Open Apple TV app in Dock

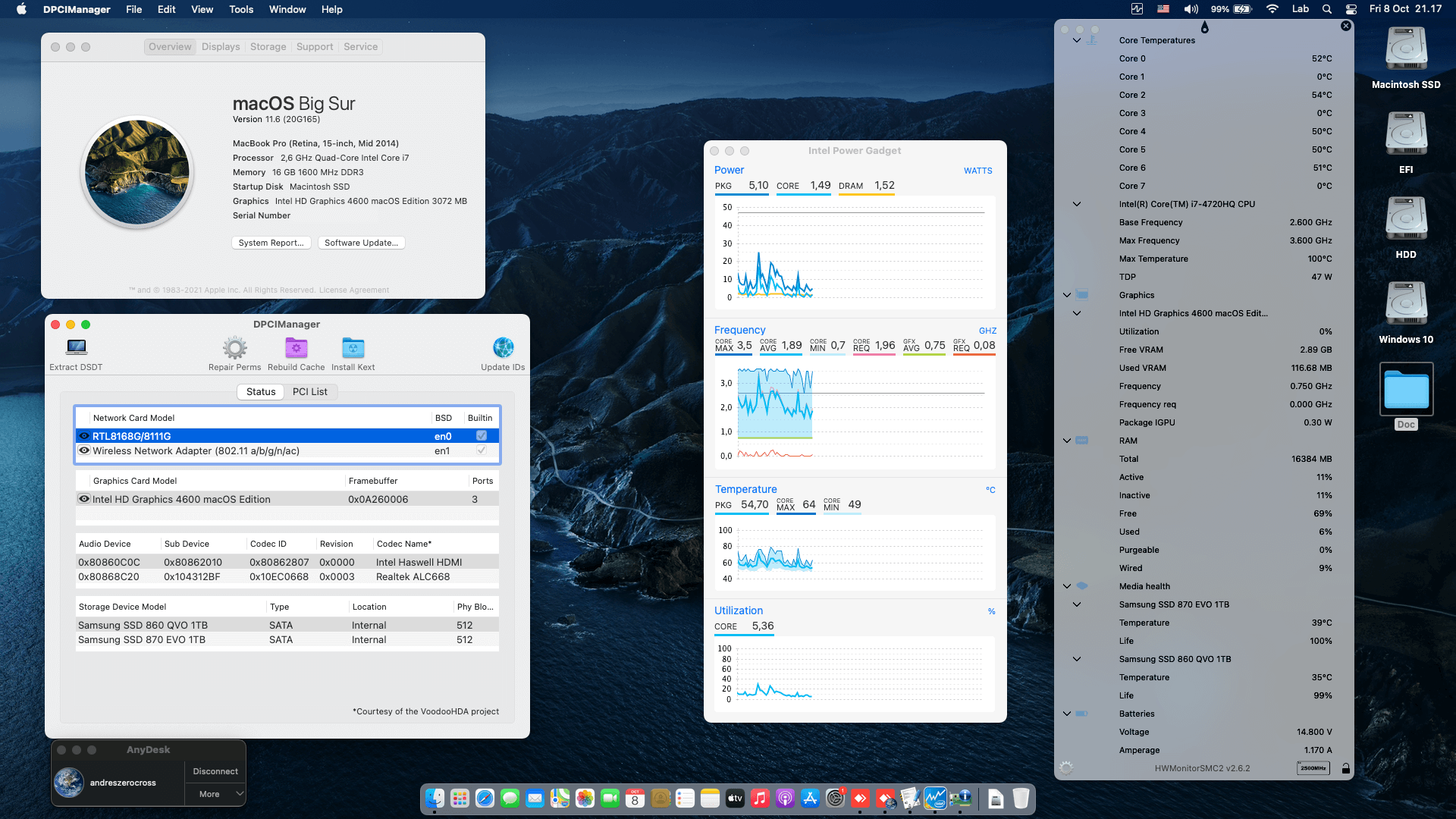click(x=735, y=798)
